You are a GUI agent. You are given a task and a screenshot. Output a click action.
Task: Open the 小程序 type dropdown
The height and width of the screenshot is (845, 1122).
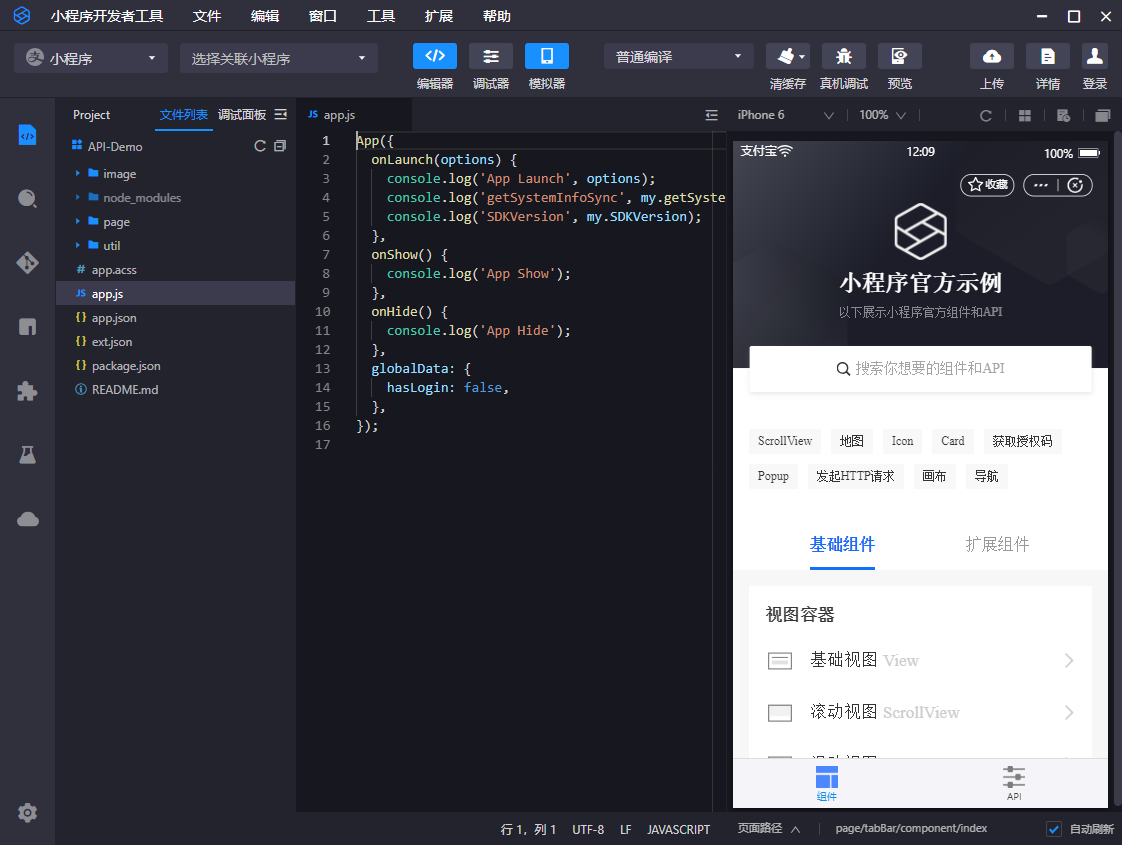91,58
